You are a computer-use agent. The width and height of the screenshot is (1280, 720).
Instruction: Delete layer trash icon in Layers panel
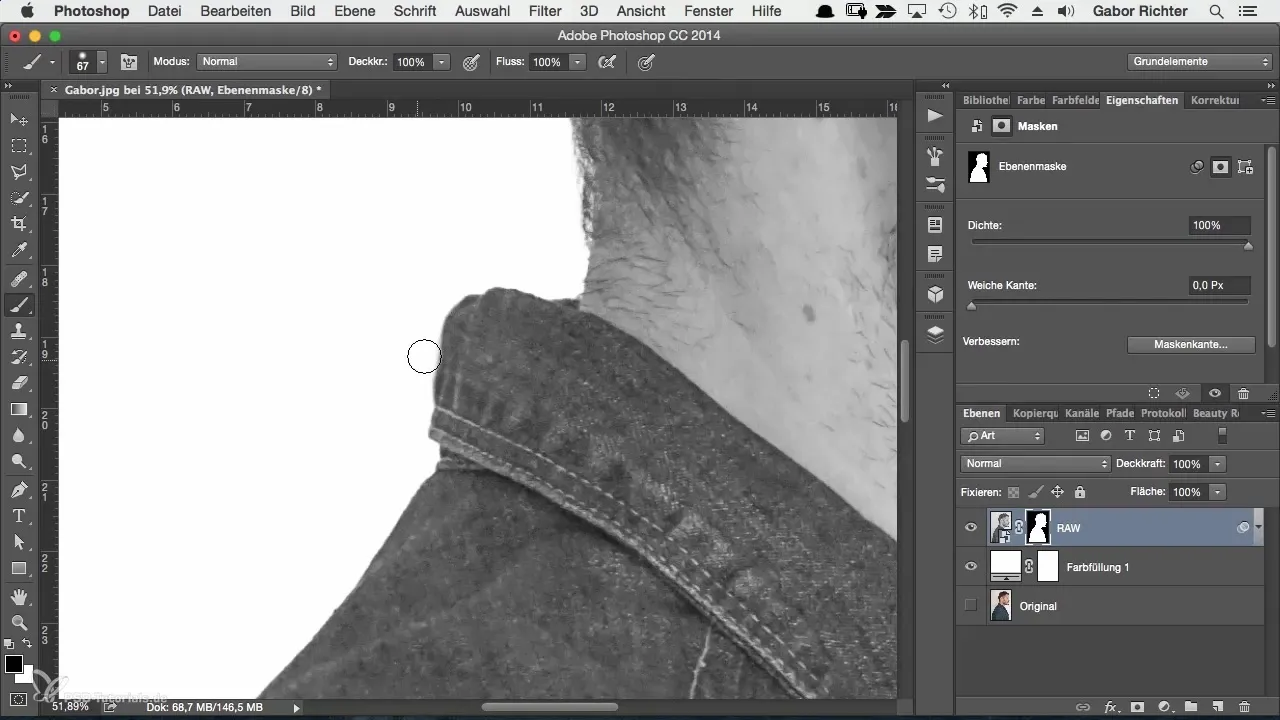[1243, 707]
